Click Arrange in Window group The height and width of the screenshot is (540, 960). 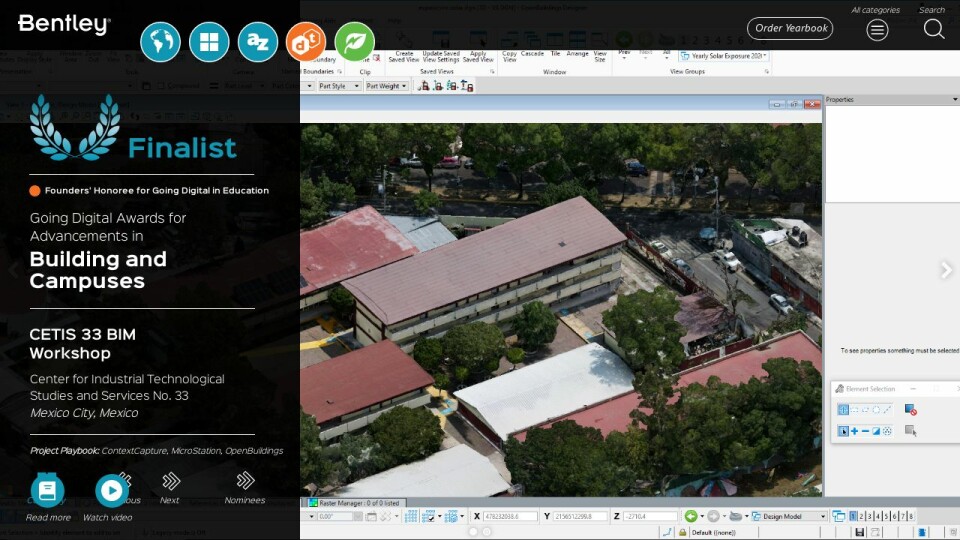(x=577, y=54)
